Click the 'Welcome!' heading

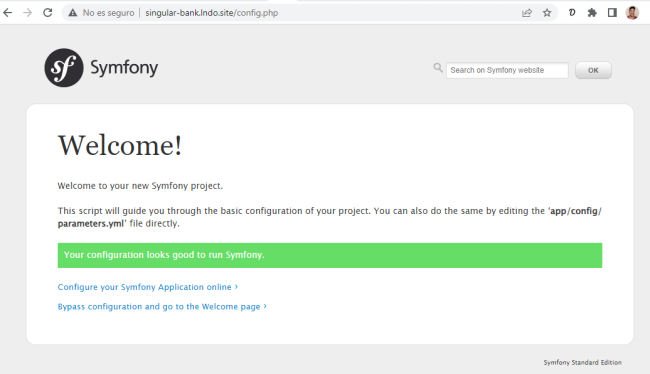[x=120, y=146]
